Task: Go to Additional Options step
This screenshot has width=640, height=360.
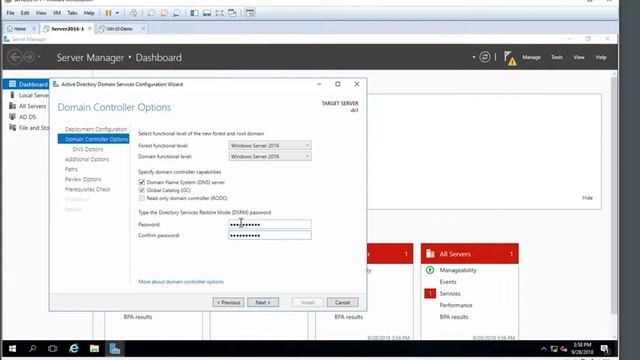Action: [87, 159]
